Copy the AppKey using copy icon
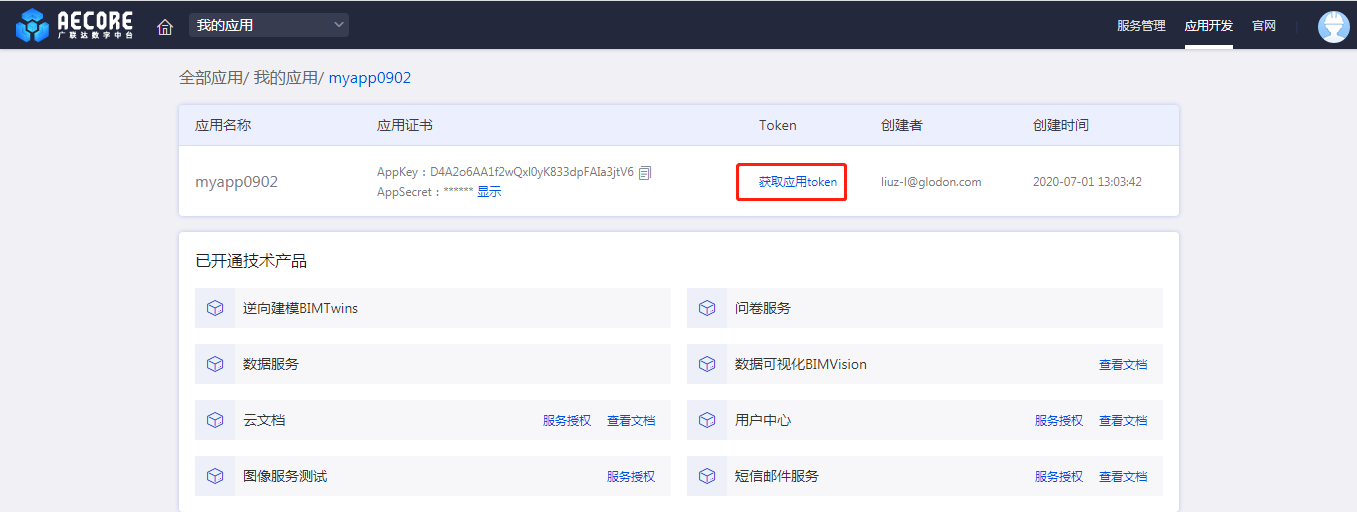Viewport: 1357px width, 512px height. point(645,172)
